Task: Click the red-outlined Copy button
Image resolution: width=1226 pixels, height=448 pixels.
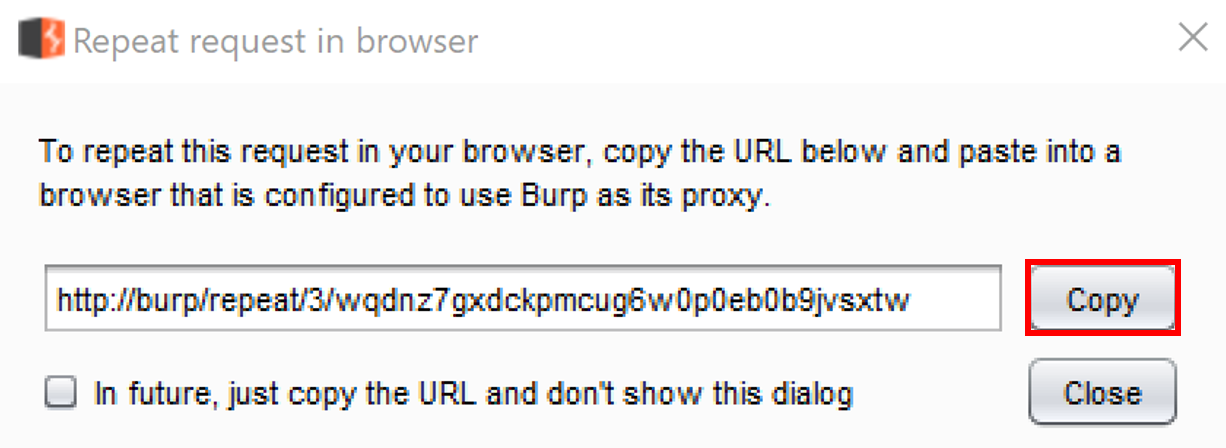Action: pyautogui.click(x=1103, y=298)
